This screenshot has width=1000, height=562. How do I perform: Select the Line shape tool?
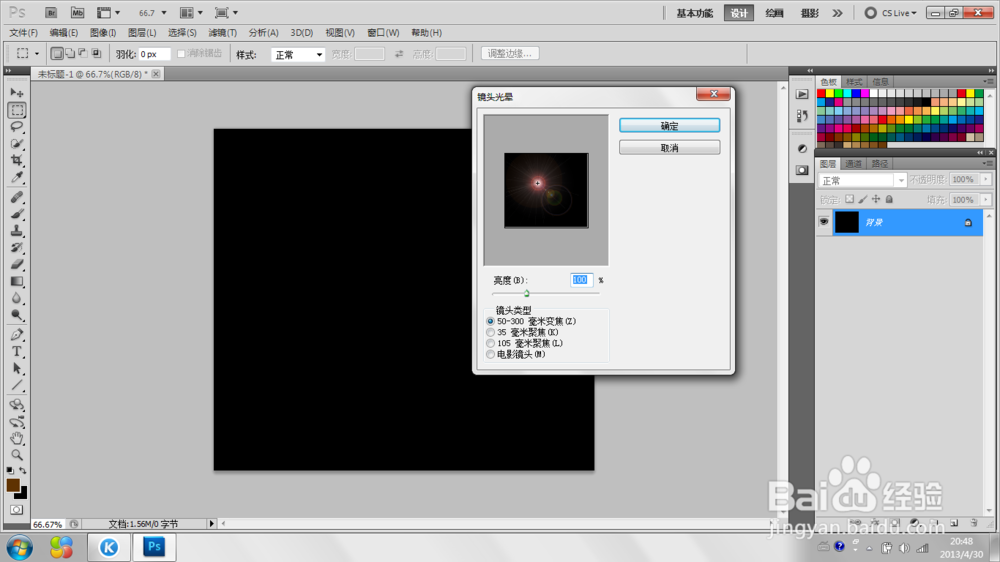[x=17, y=385]
